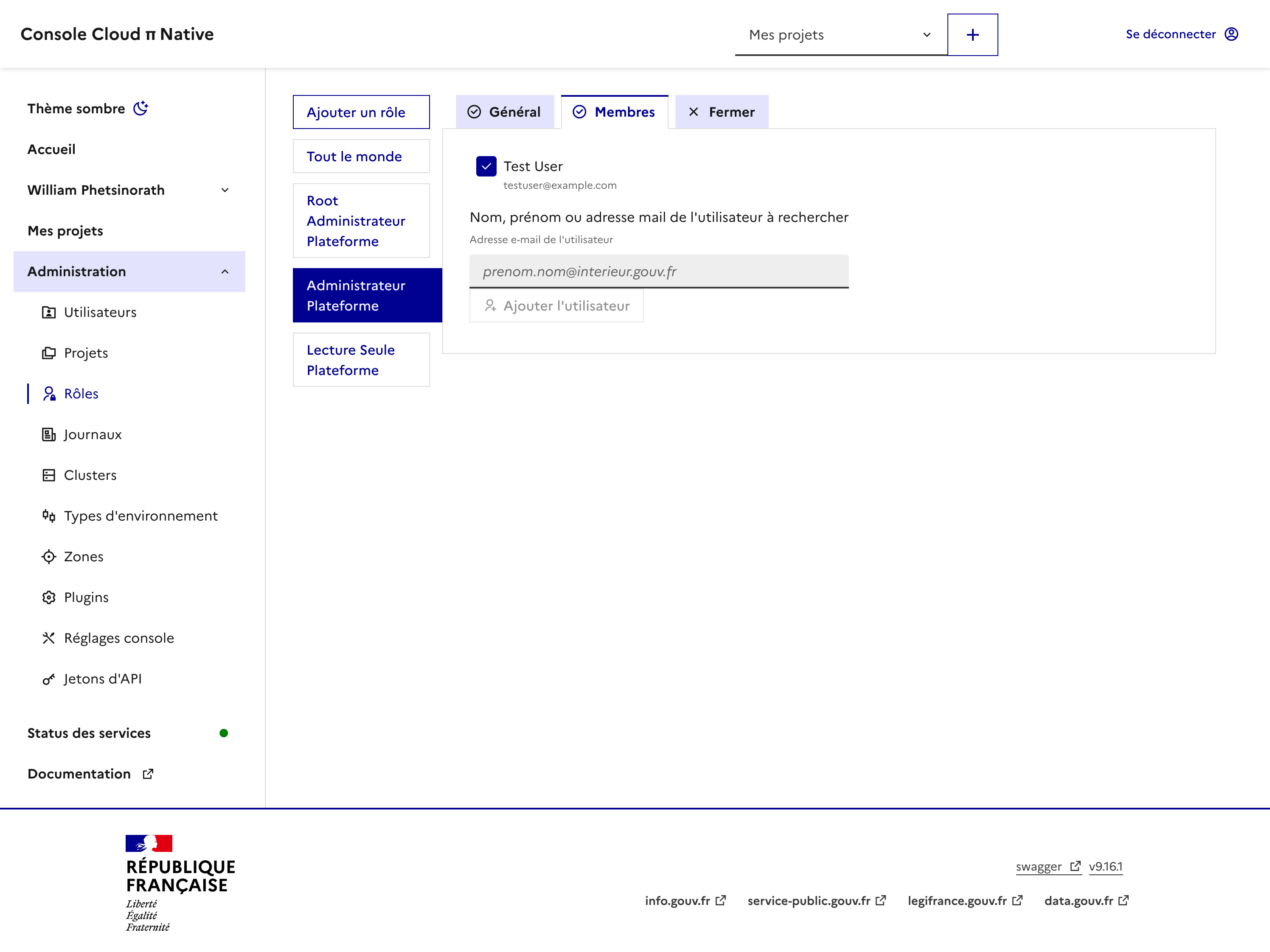Image resolution: width=1270 pixels, height=952 pixels.
Task: Open the Journaux logs icon
Action: 49,434
